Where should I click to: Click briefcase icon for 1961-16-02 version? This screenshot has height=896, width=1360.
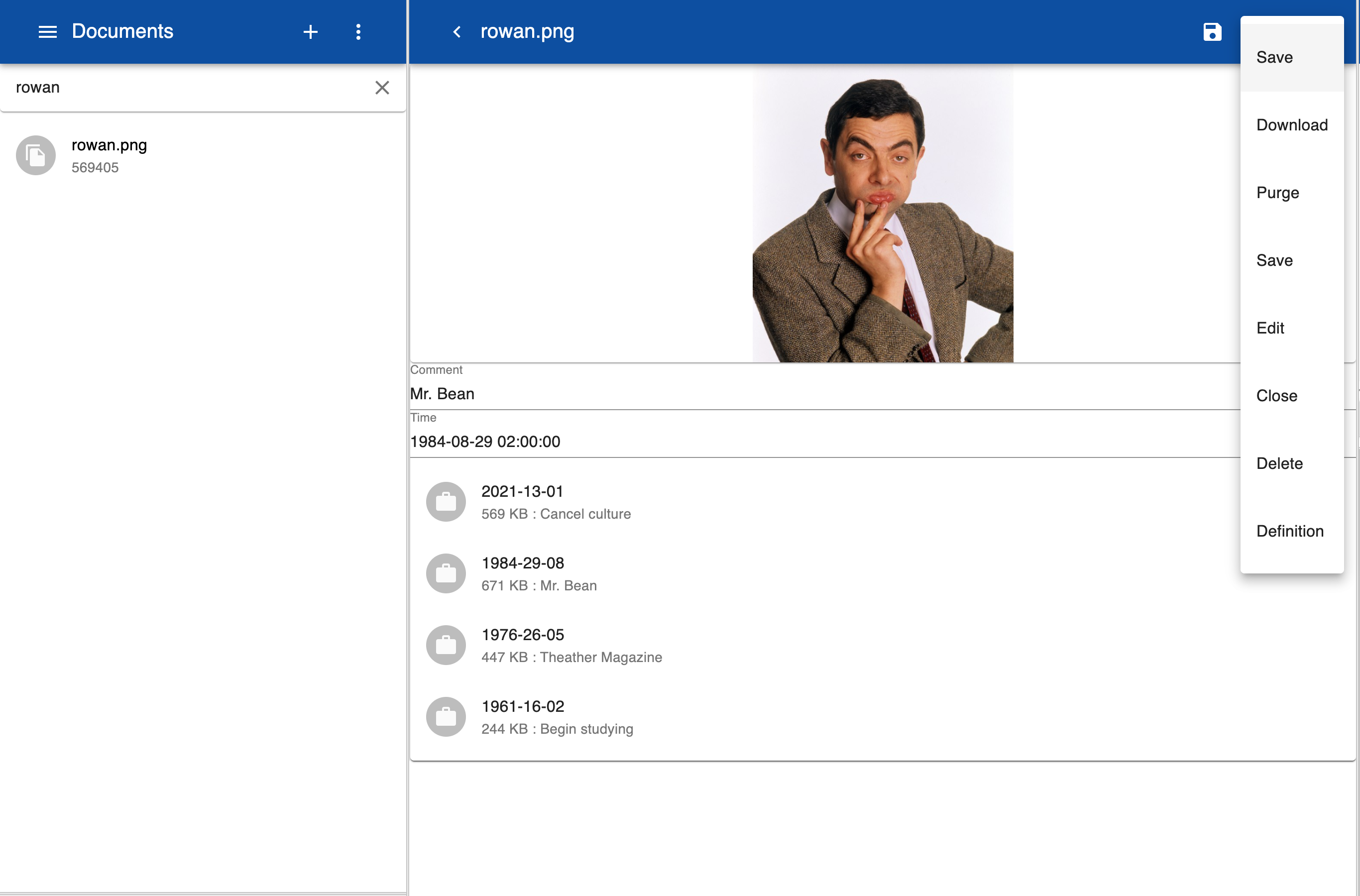[x=446, y=717]
